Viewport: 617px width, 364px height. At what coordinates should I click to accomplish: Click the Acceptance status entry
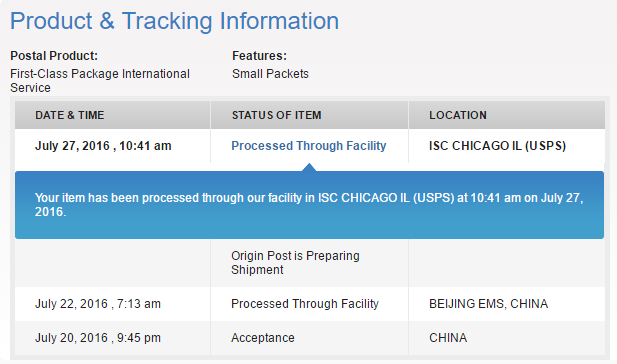point(263,338)
